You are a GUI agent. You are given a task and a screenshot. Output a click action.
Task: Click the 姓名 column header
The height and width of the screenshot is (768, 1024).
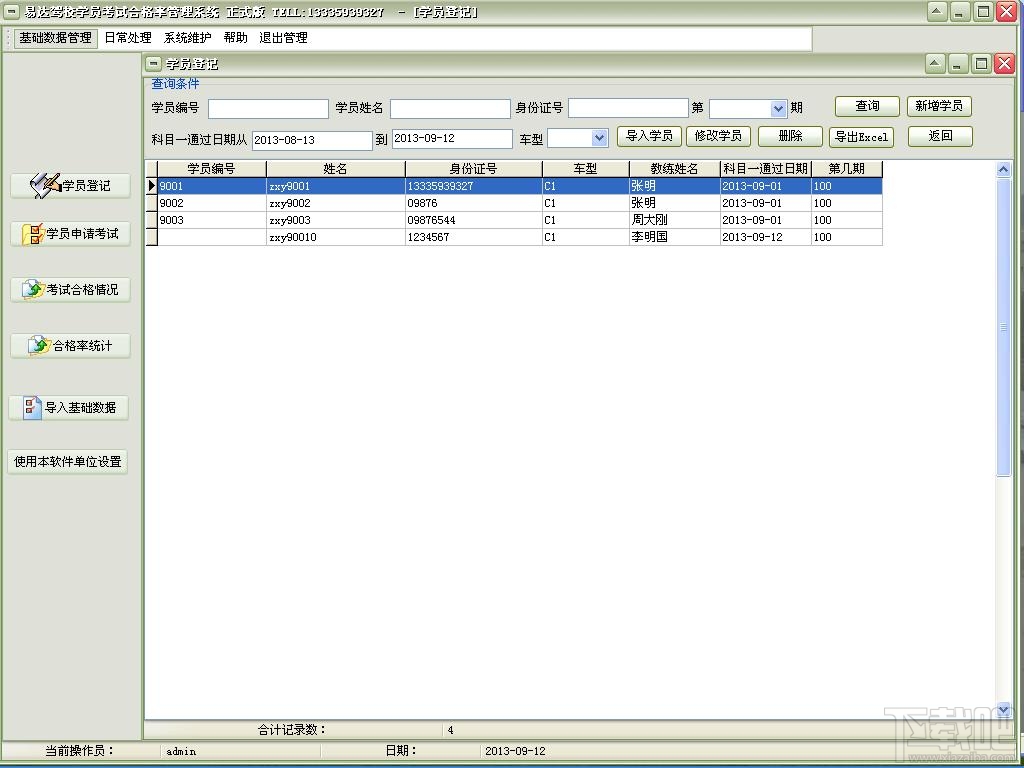click(x=336, y=168)
